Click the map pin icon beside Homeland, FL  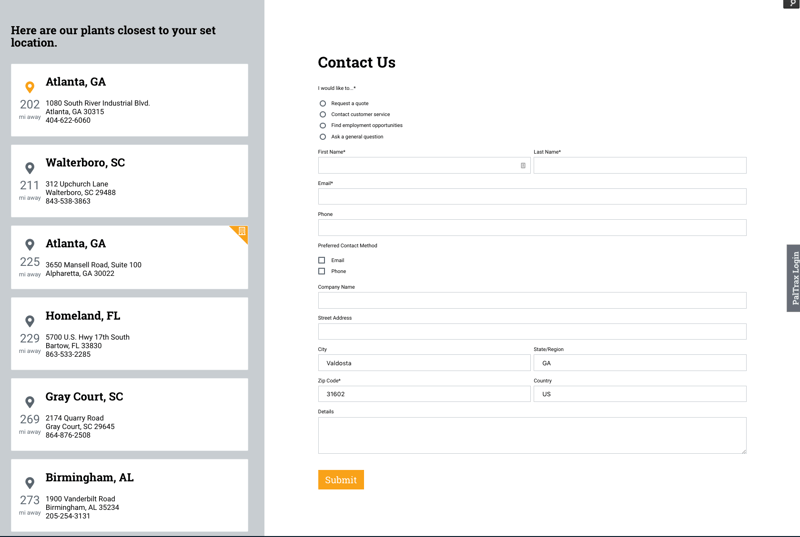30,321
